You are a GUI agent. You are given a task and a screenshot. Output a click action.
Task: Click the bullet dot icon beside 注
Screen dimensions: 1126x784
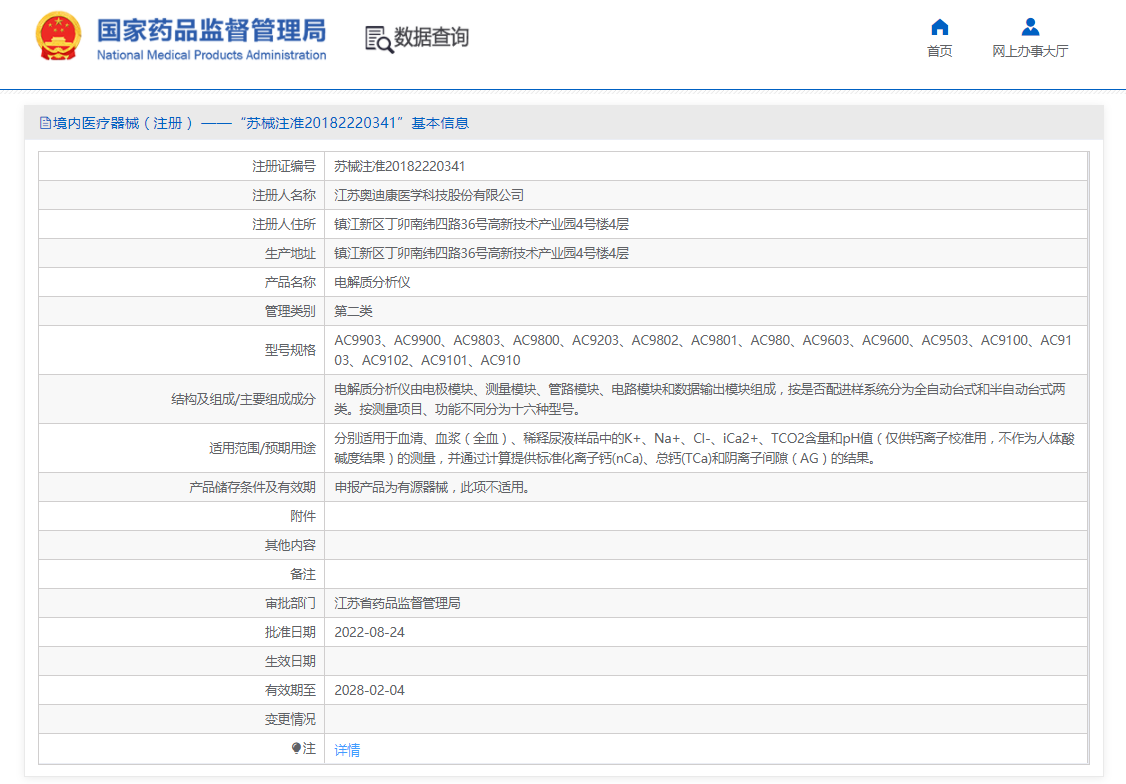[x=296, y=748]
